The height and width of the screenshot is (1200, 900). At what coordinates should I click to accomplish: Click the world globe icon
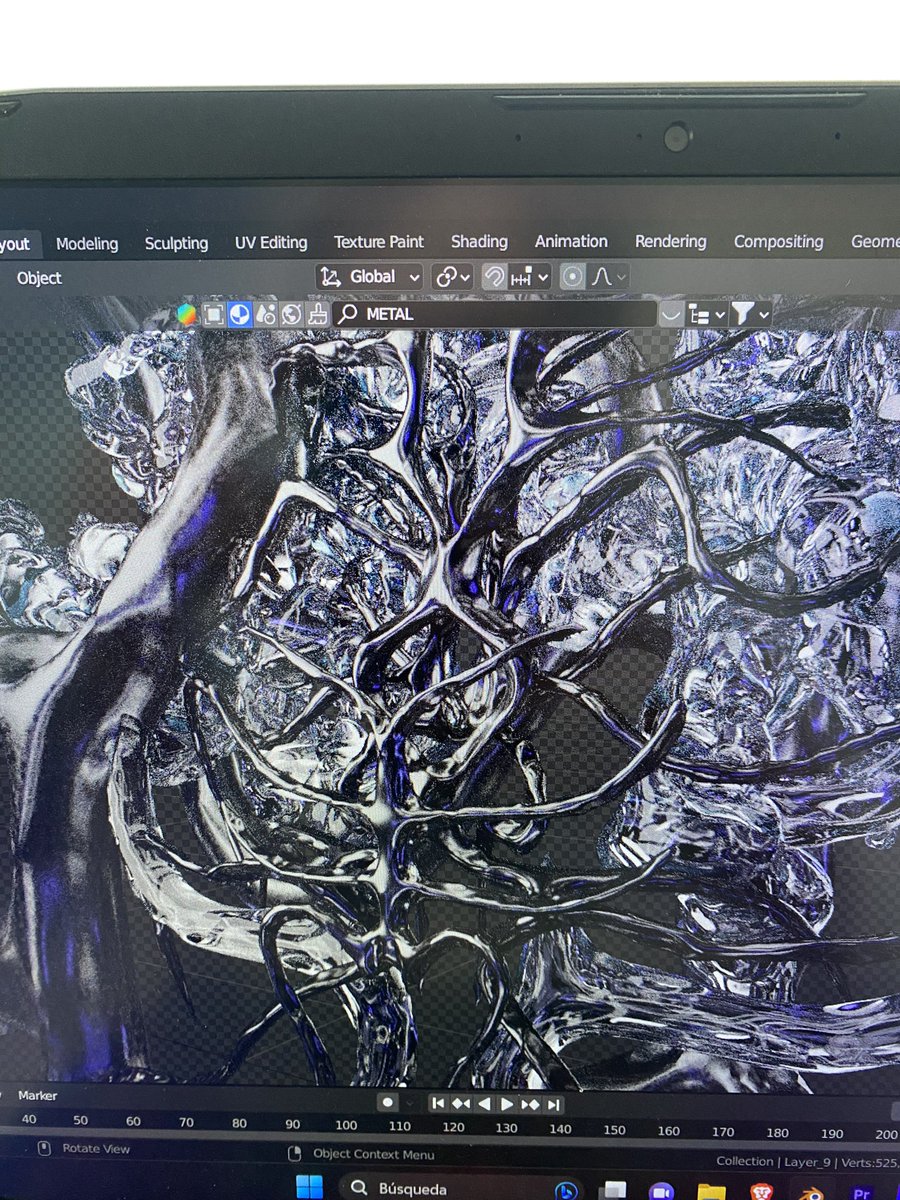pos(291,314)
